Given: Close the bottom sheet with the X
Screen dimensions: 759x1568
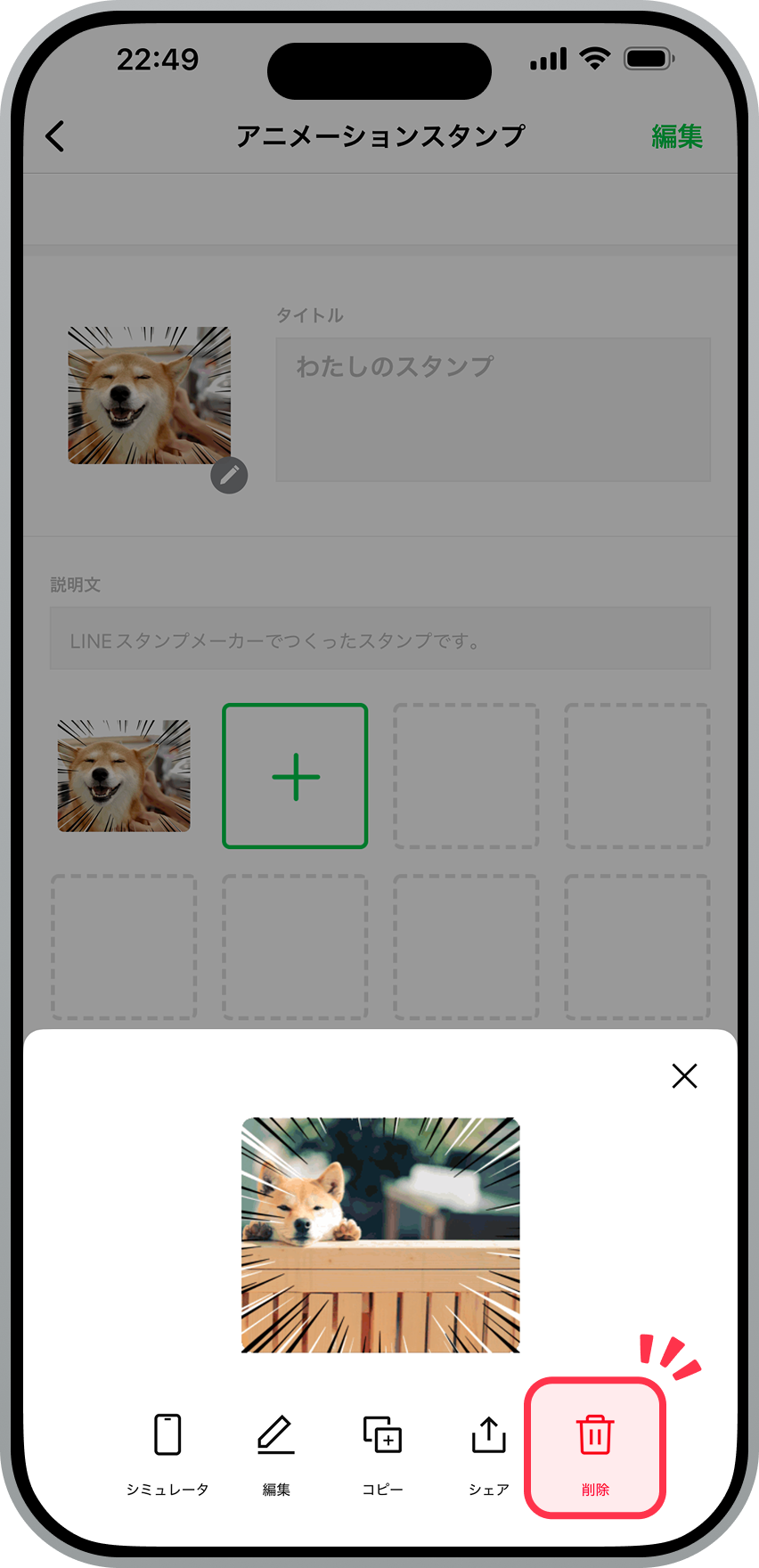Looking at the screenshot, I should click(x=684, y=1076).
